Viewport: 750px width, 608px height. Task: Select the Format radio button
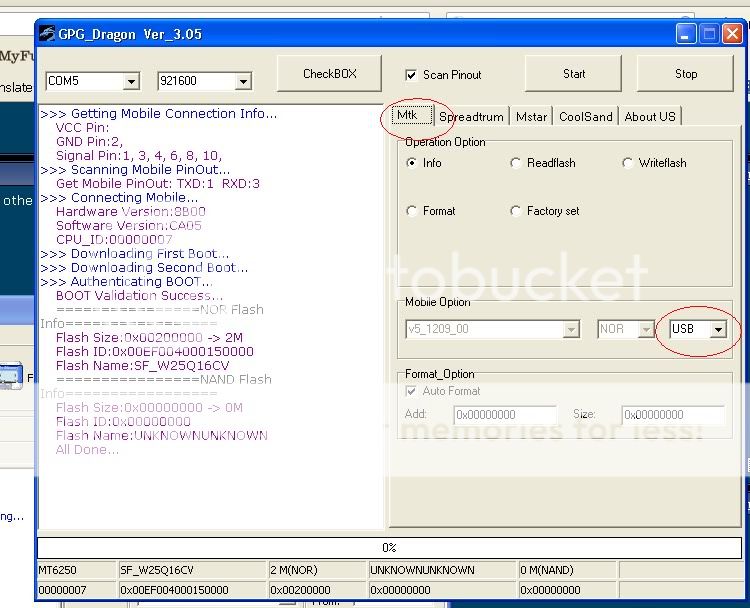tap(411, 210)
